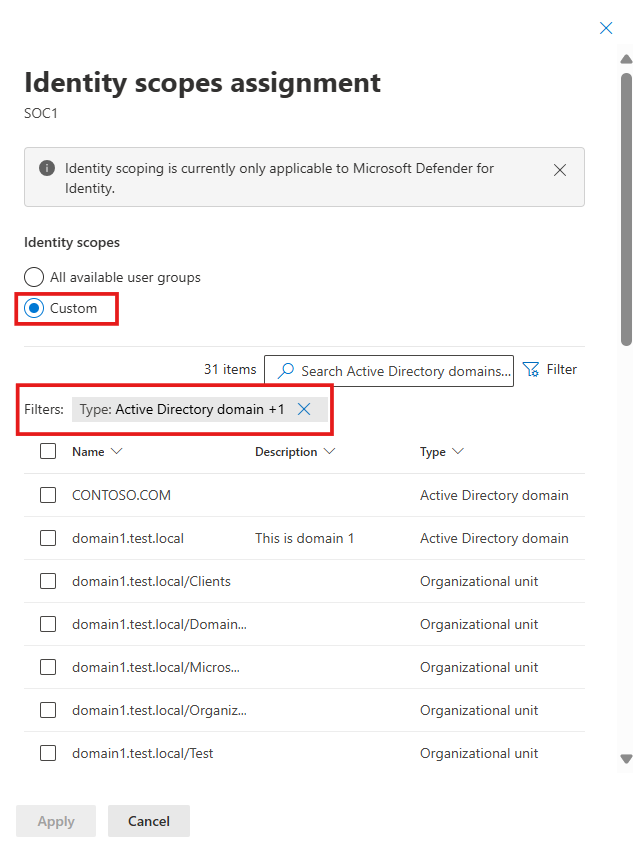Screen dimensions: 633x860
Task: Click the vertical scrollbar thumb
Action: click(x=626, y=200)
